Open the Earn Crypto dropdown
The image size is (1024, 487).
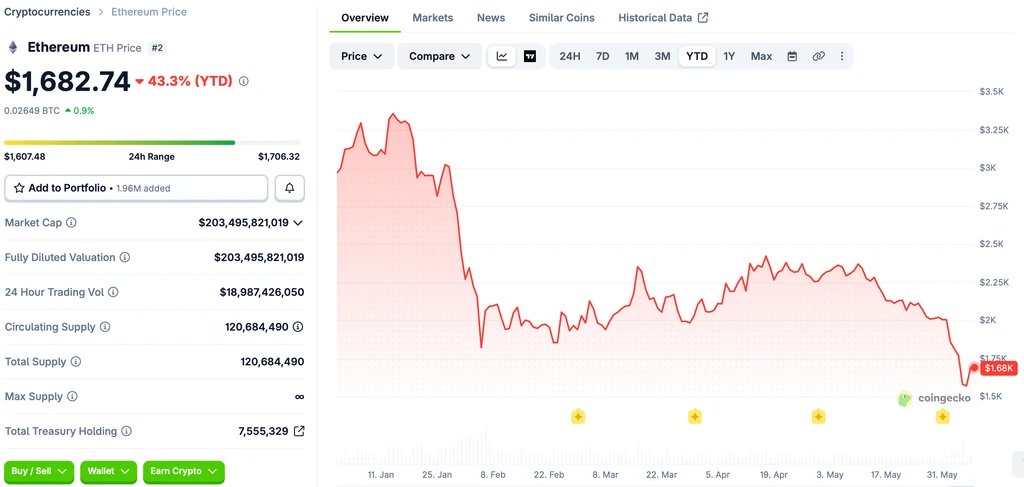tap(184, 471)
